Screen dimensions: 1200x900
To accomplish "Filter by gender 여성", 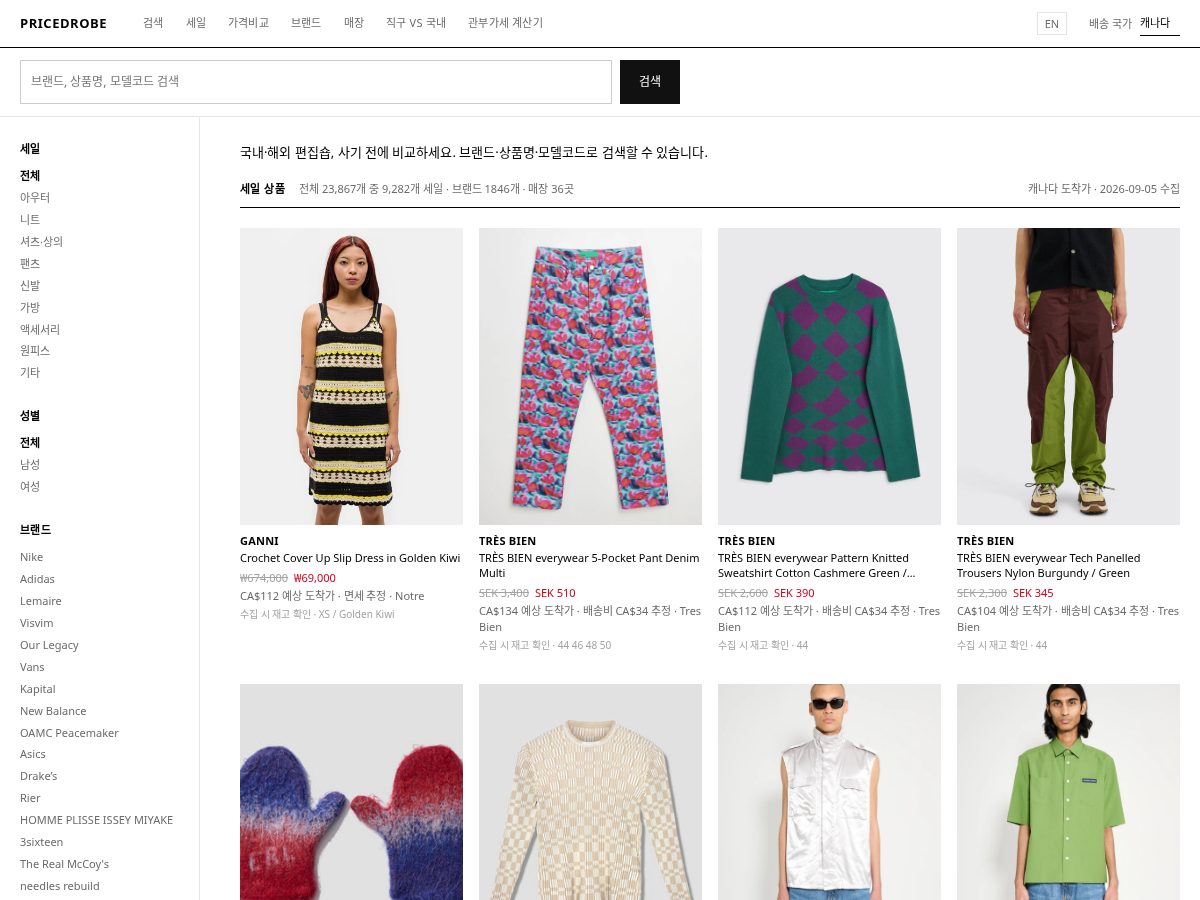I will [x=30, y=486].
